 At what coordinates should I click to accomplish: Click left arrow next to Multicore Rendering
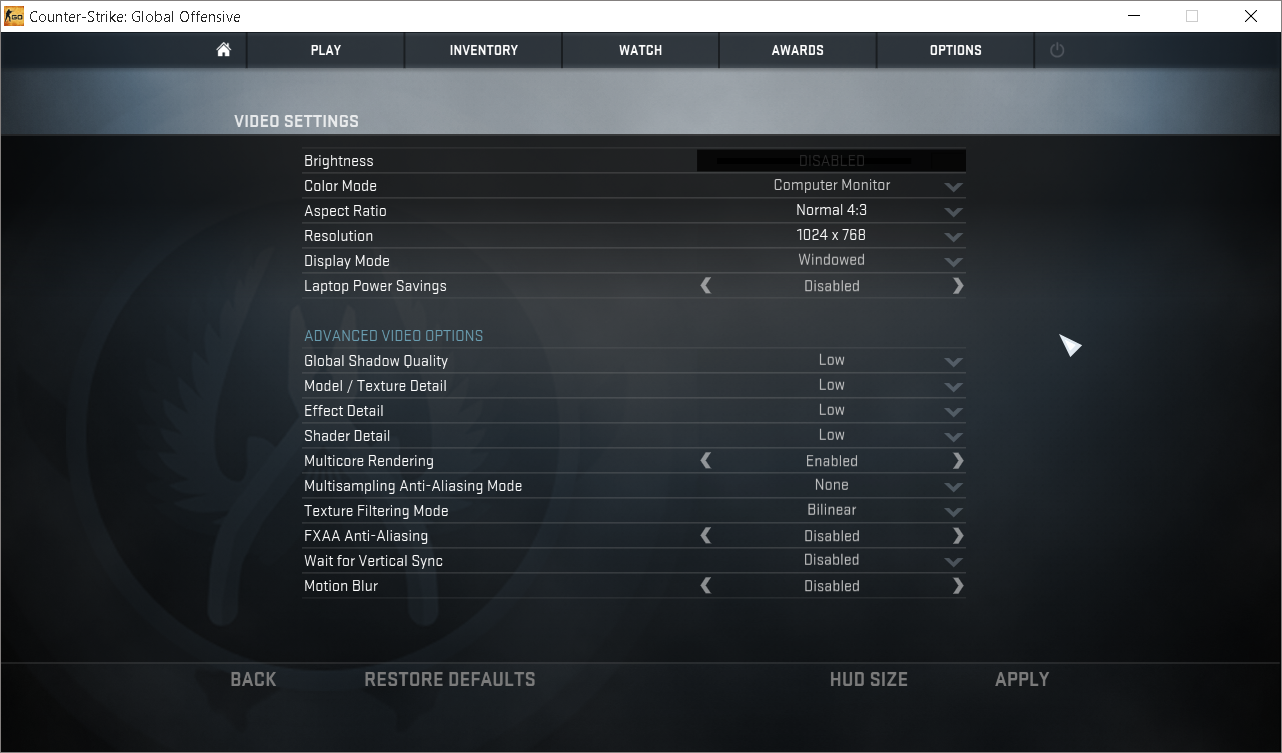(706, 461)
